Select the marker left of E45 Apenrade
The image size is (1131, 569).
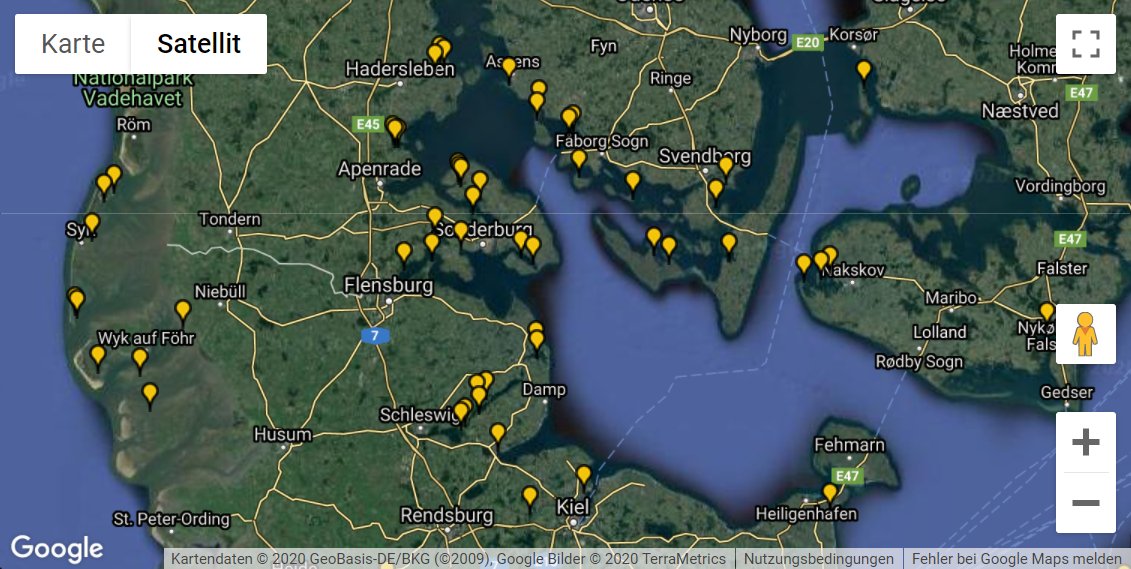(x=395, y=130)
